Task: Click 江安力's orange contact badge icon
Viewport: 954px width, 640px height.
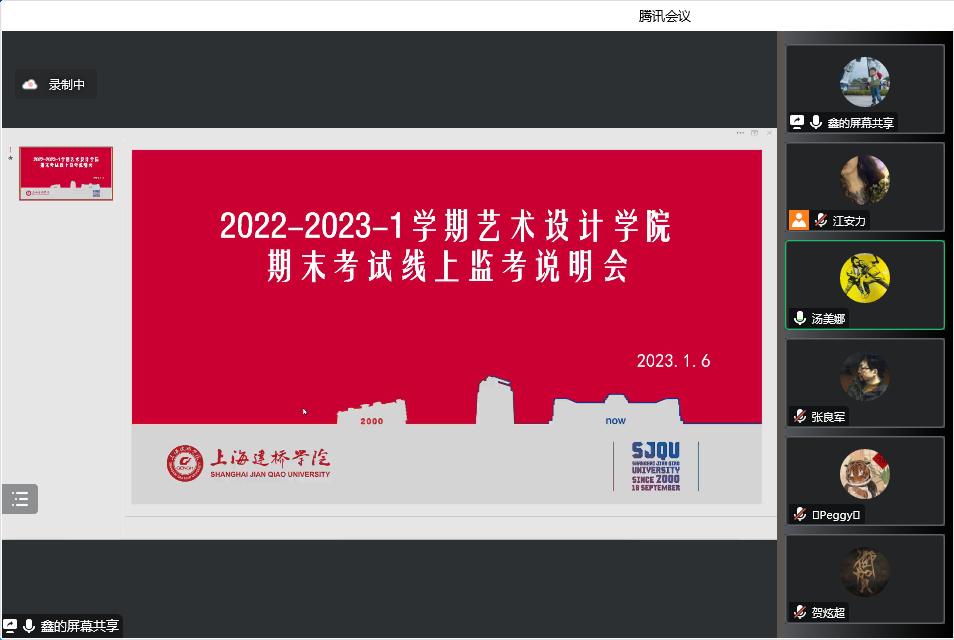Action: coord(798,221)
